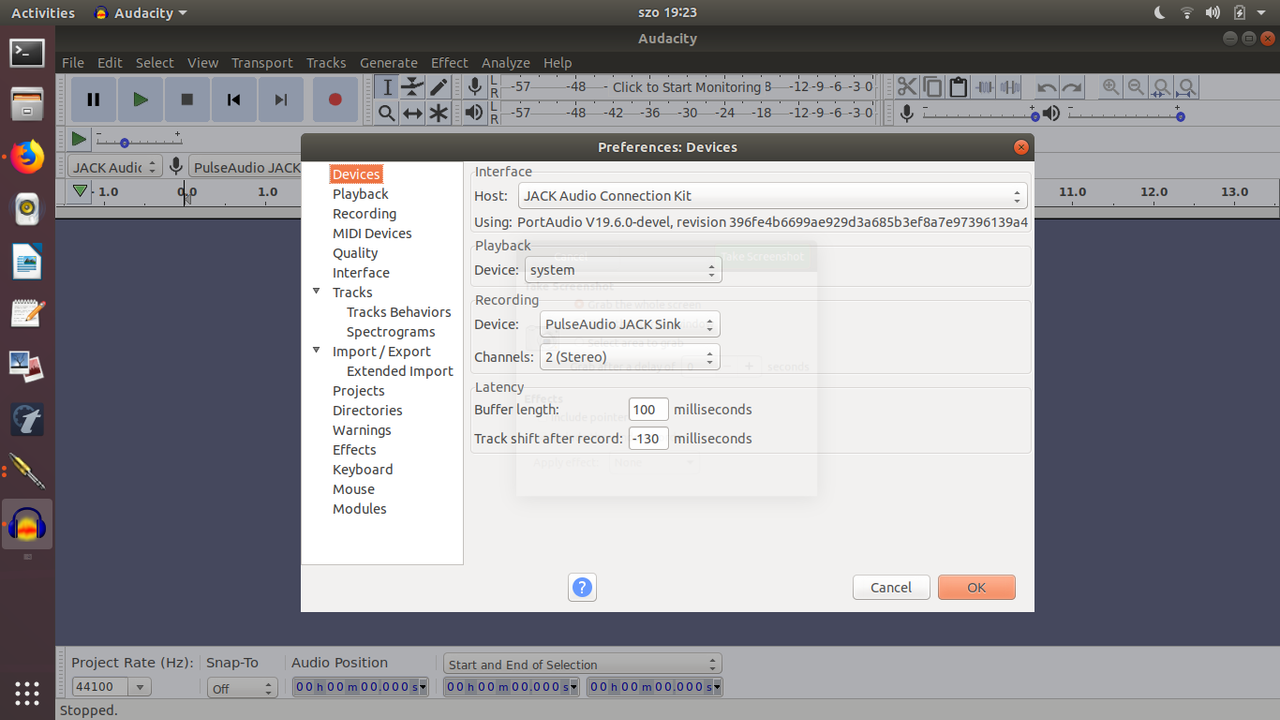1280x720 pixels.
Task: Click the Silence audio icon
Action: pyautogui.click(x=1010, y=87)
